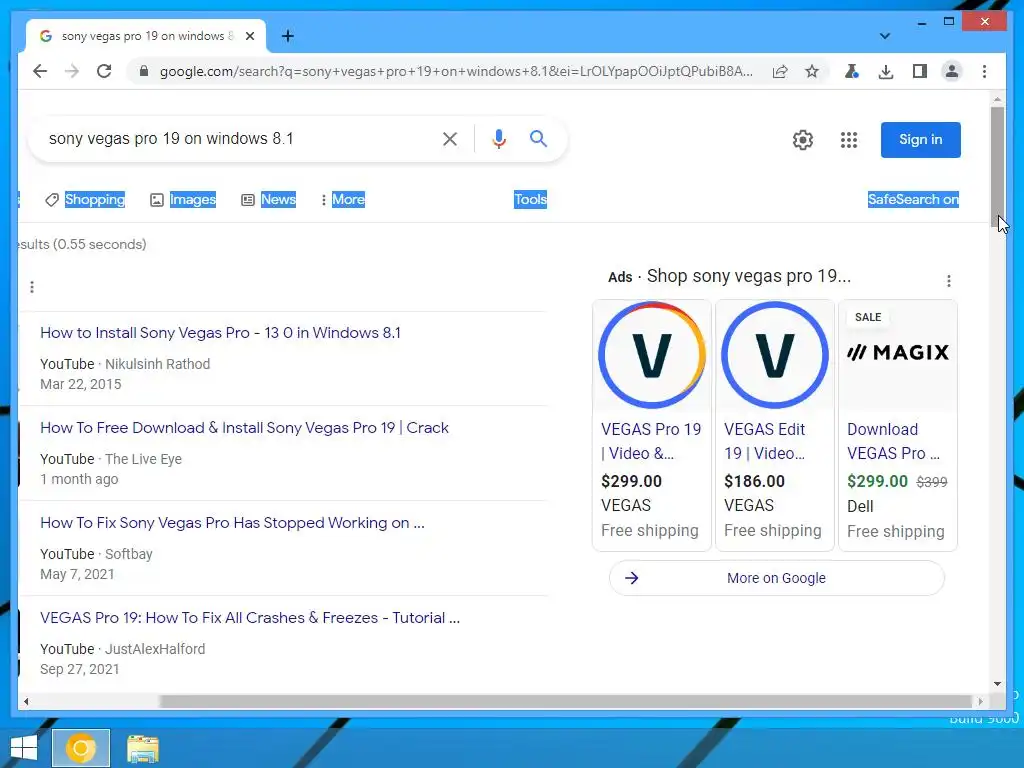The height and width of the screenshot is (768, 1024).
Task: Open the Chrome Labs flask icon
Action: (x=852, y=71)
